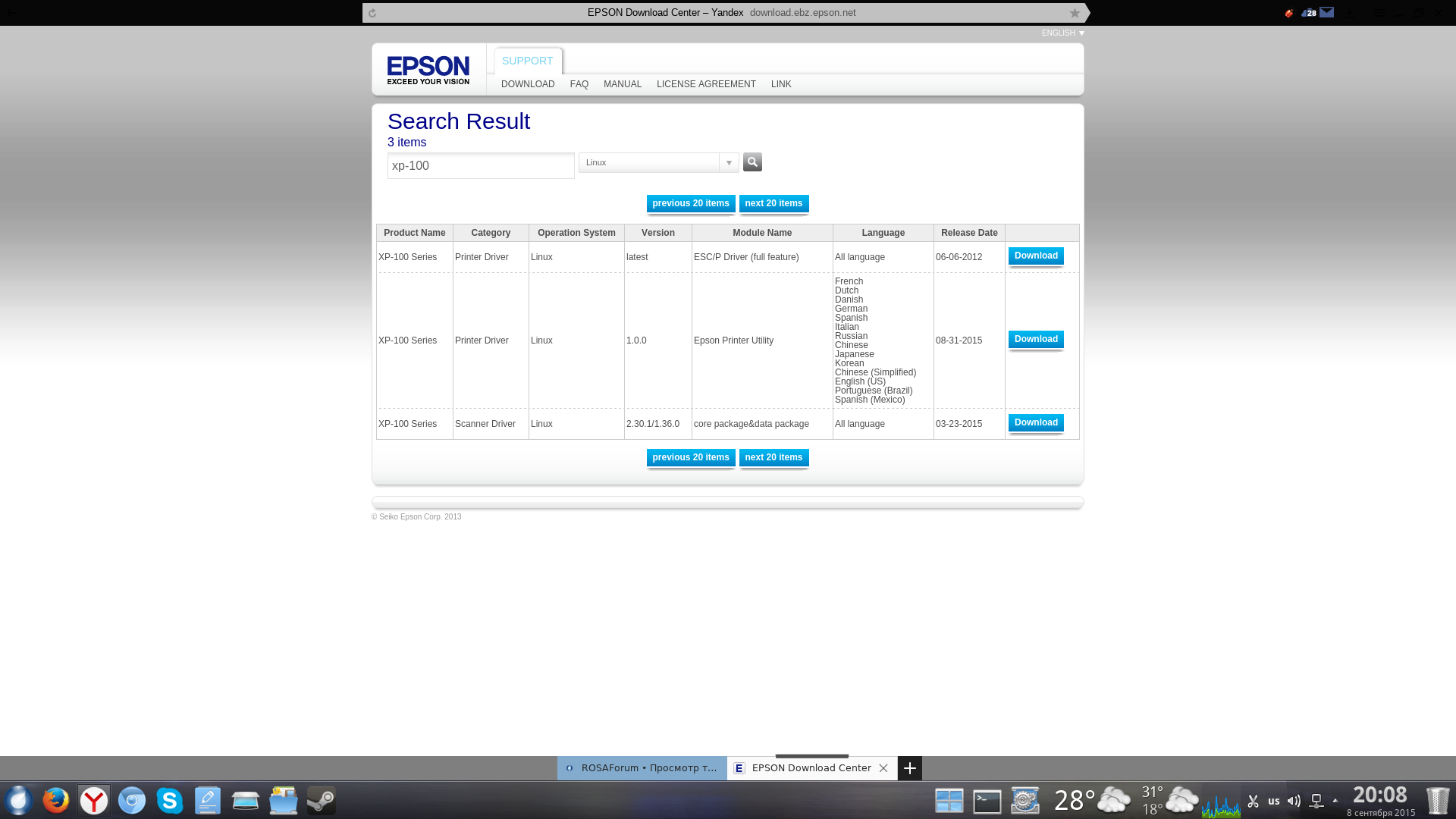This screenshot has width=1456, height=819.
Task: Click the page reload icon
Action: [x=372, y=13]
